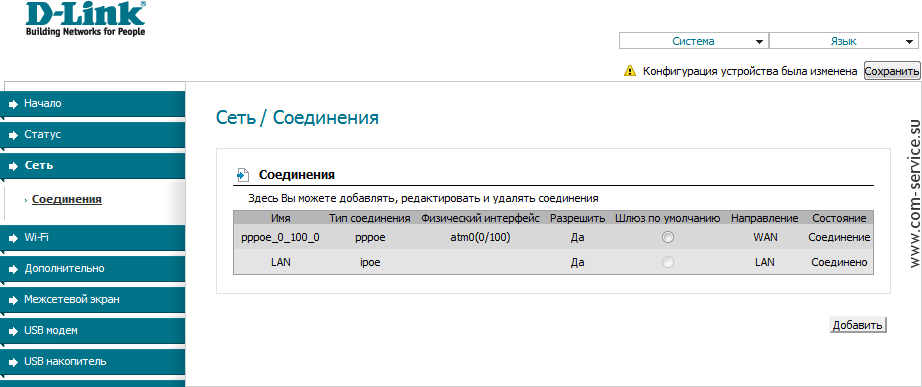The width and height of the screenshot is (922, 387).
Task: Open the LAN connection row
Action: pyautogui.click(x=553, y=263)
